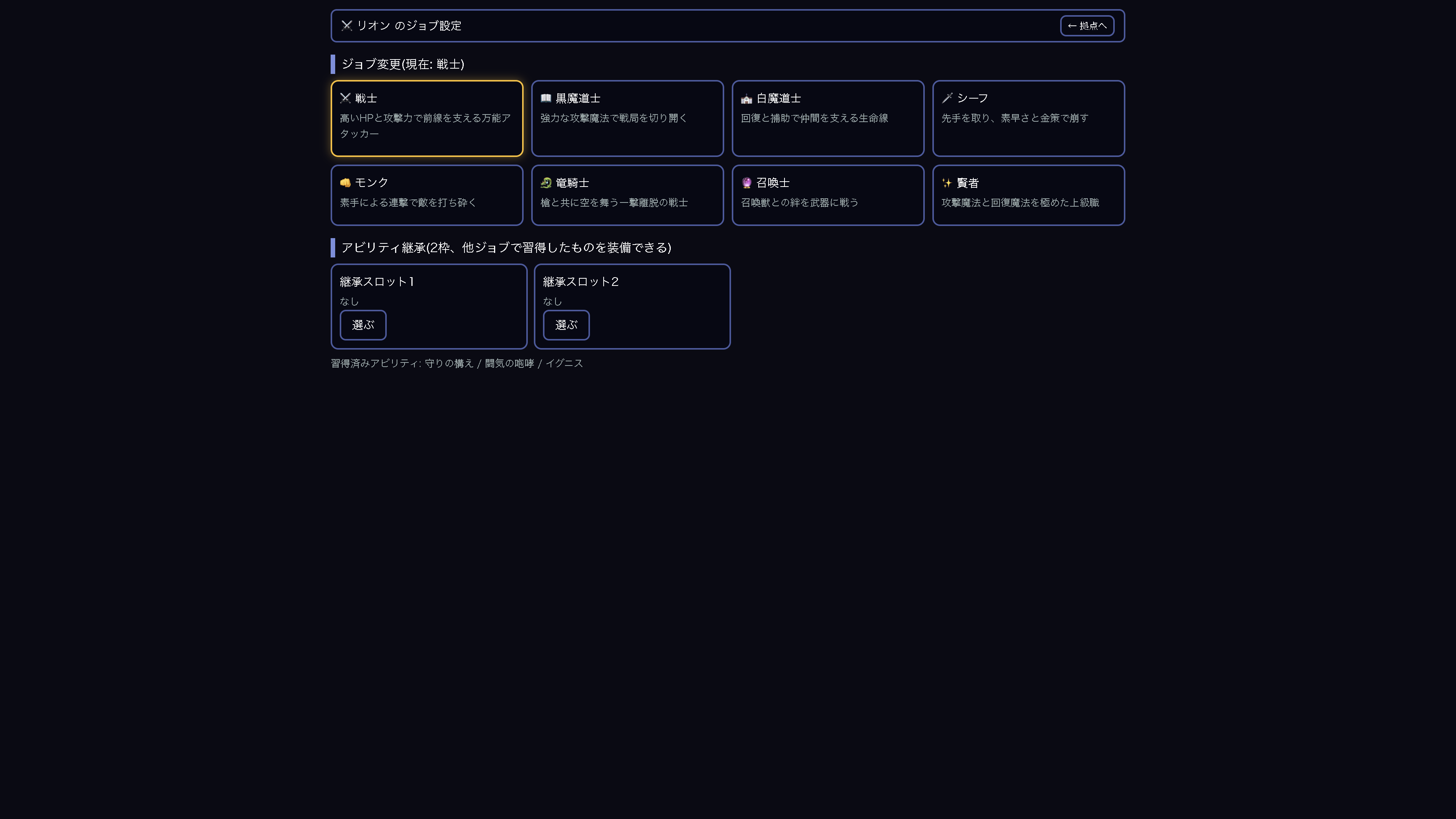Click the dagger icon on シーフ card
This screenshot has height=819, width=1456.
(947, 98)
